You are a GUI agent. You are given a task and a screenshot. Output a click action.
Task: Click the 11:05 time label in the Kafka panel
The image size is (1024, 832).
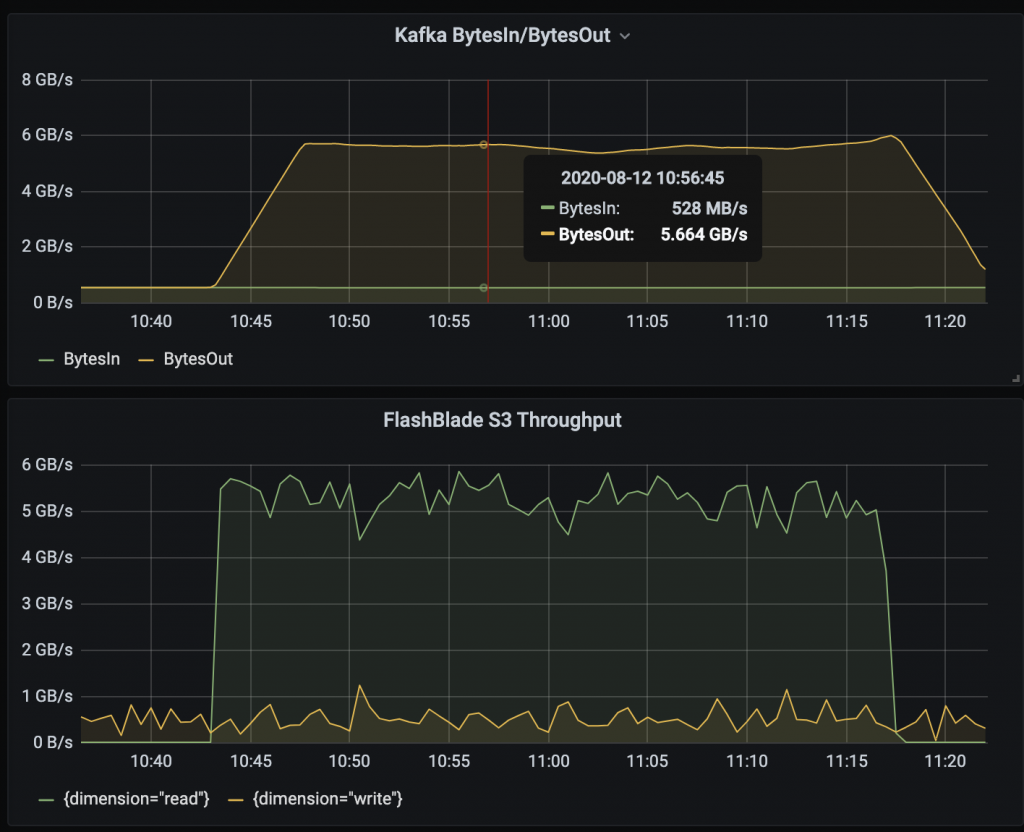(647, 321)
